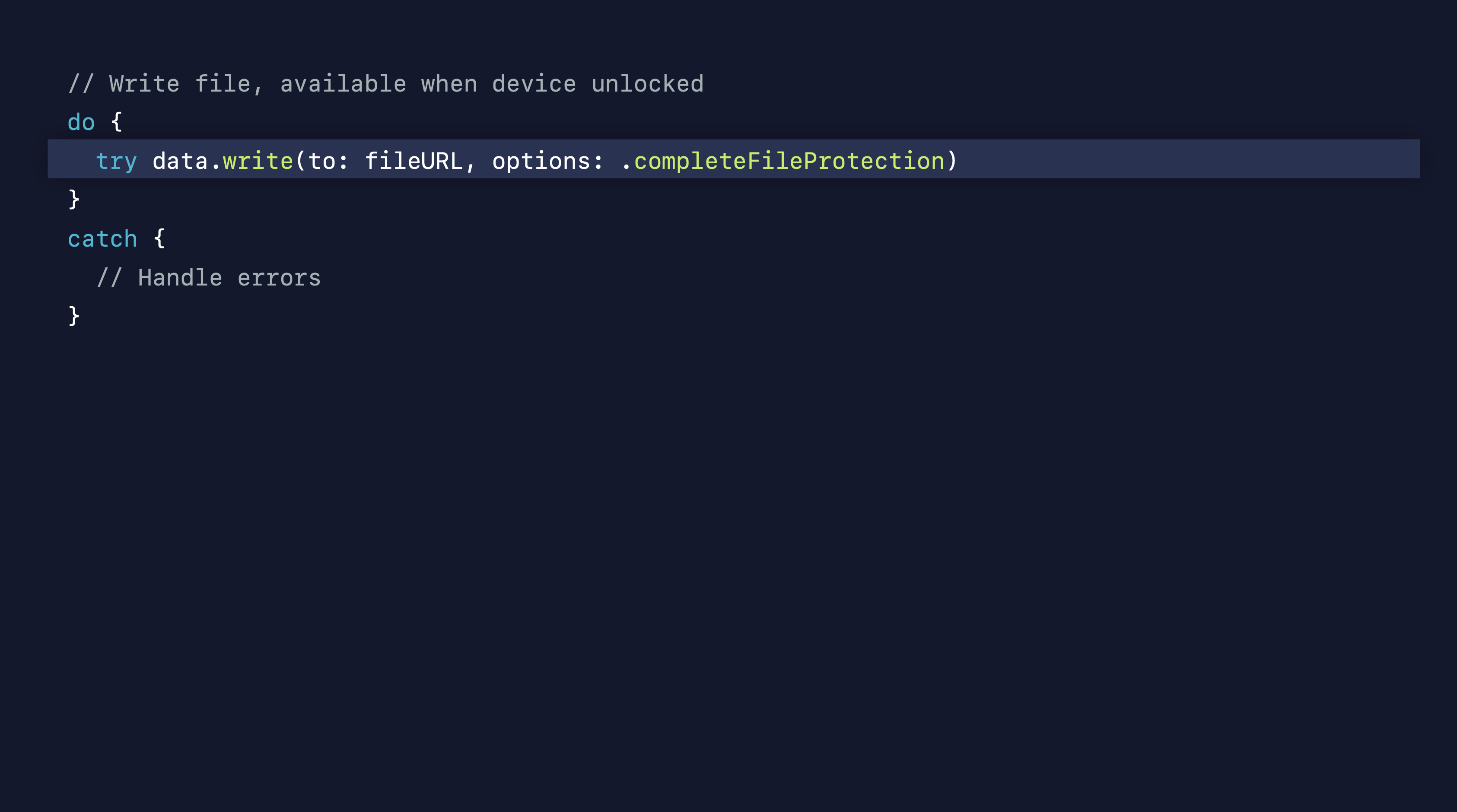Click the final closing brace
The image size is (1457, 812).
(73, 316)
